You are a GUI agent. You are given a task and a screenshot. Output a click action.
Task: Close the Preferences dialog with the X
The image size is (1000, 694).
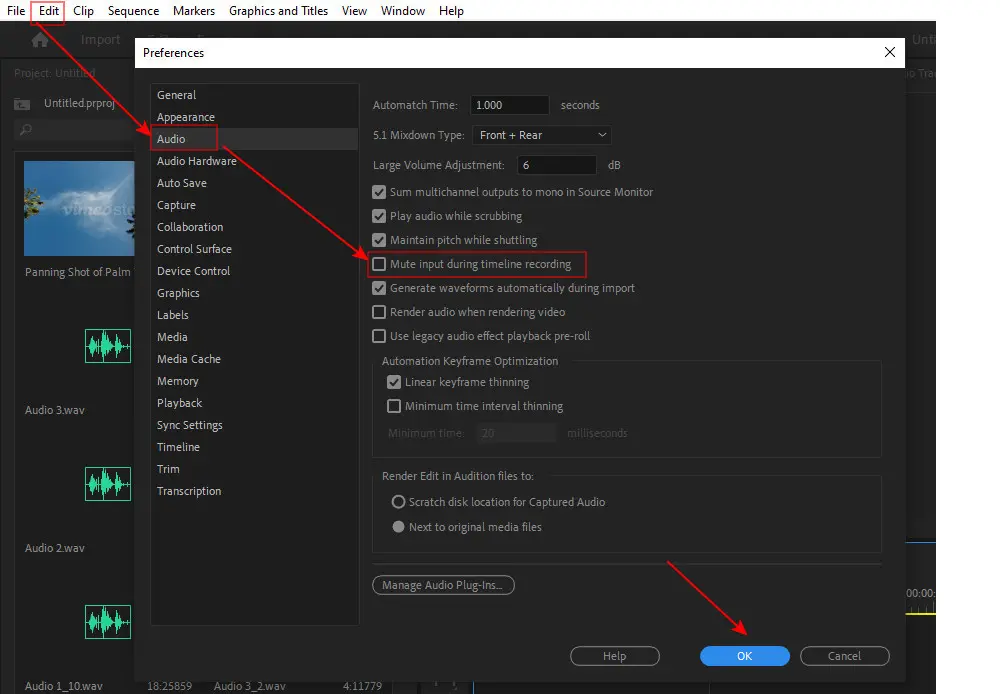pos(890,52)
